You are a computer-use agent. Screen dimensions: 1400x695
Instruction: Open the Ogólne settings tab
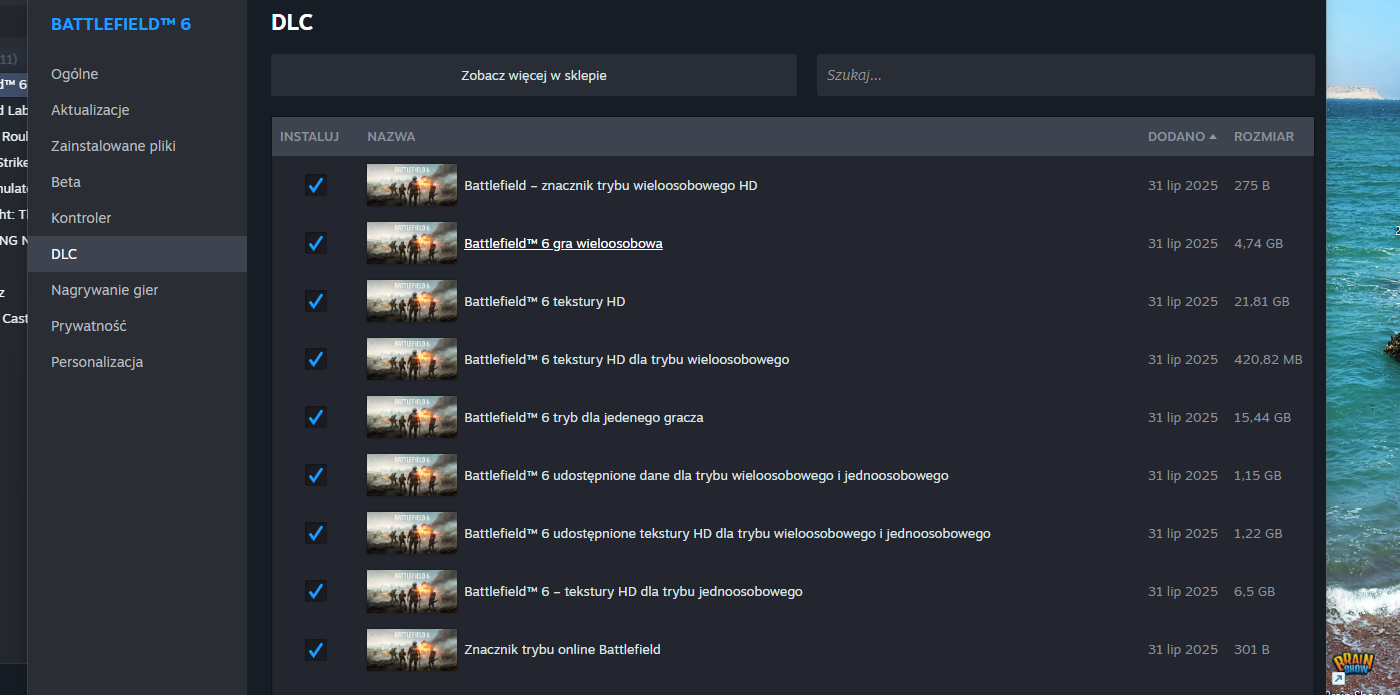coord(137,74)
